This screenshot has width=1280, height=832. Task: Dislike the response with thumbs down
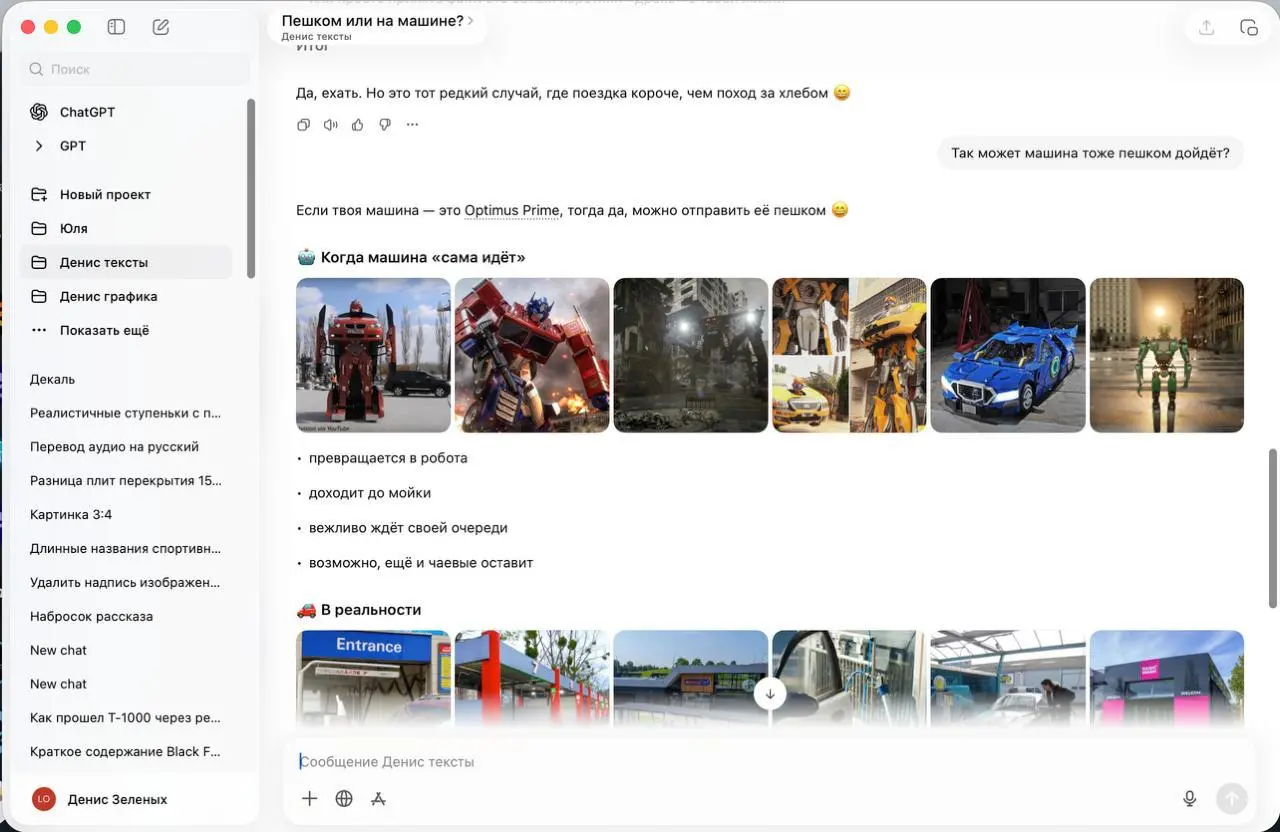click(385, 125)
